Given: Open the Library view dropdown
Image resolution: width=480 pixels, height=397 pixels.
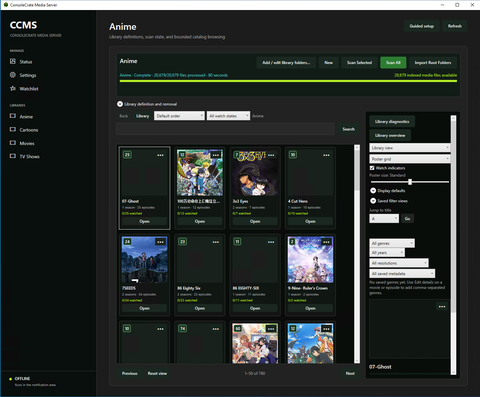Looking at the screenshot, I should click(410, 148).
